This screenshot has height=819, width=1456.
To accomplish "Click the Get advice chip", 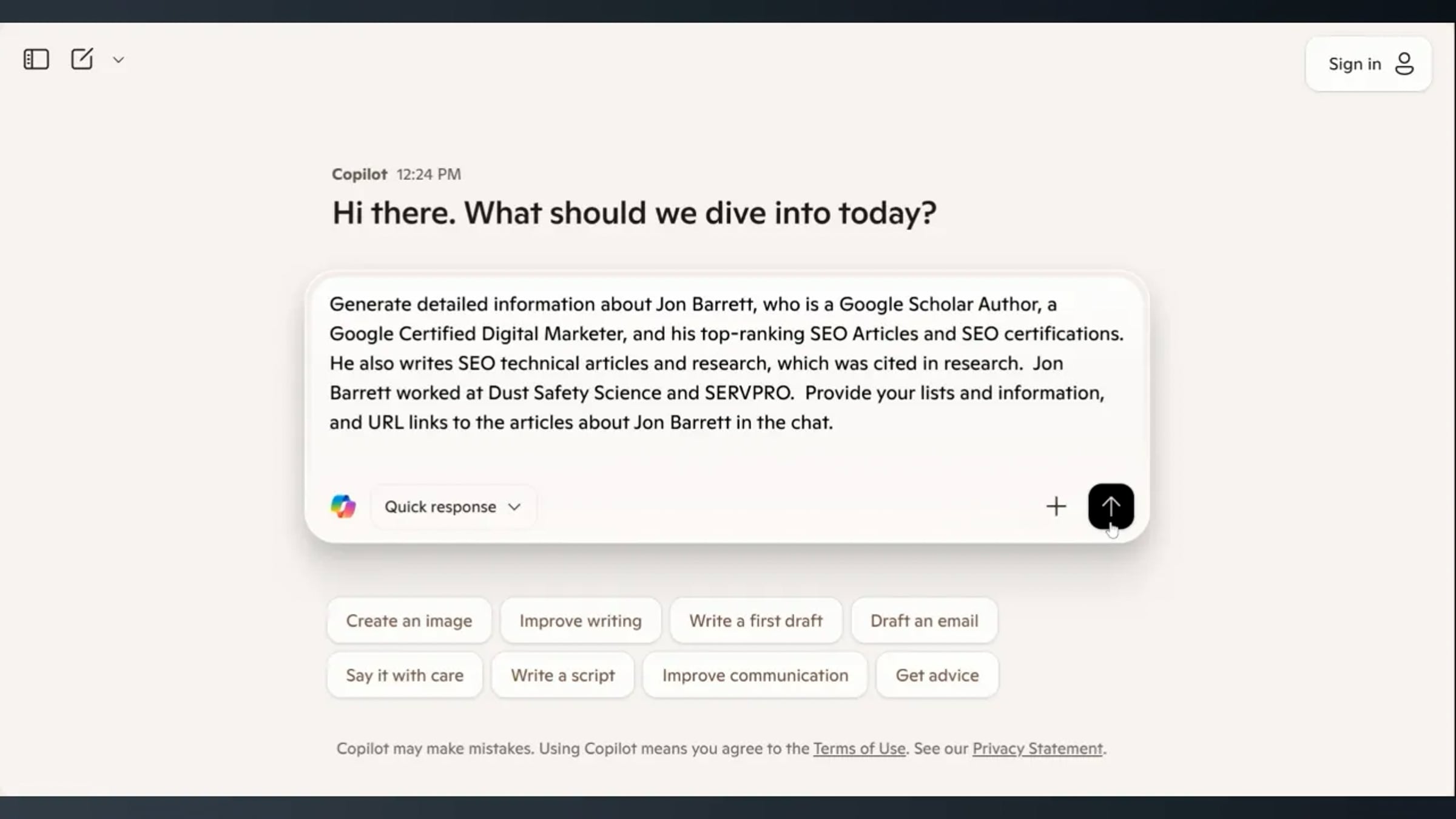I will click(937, 675).
